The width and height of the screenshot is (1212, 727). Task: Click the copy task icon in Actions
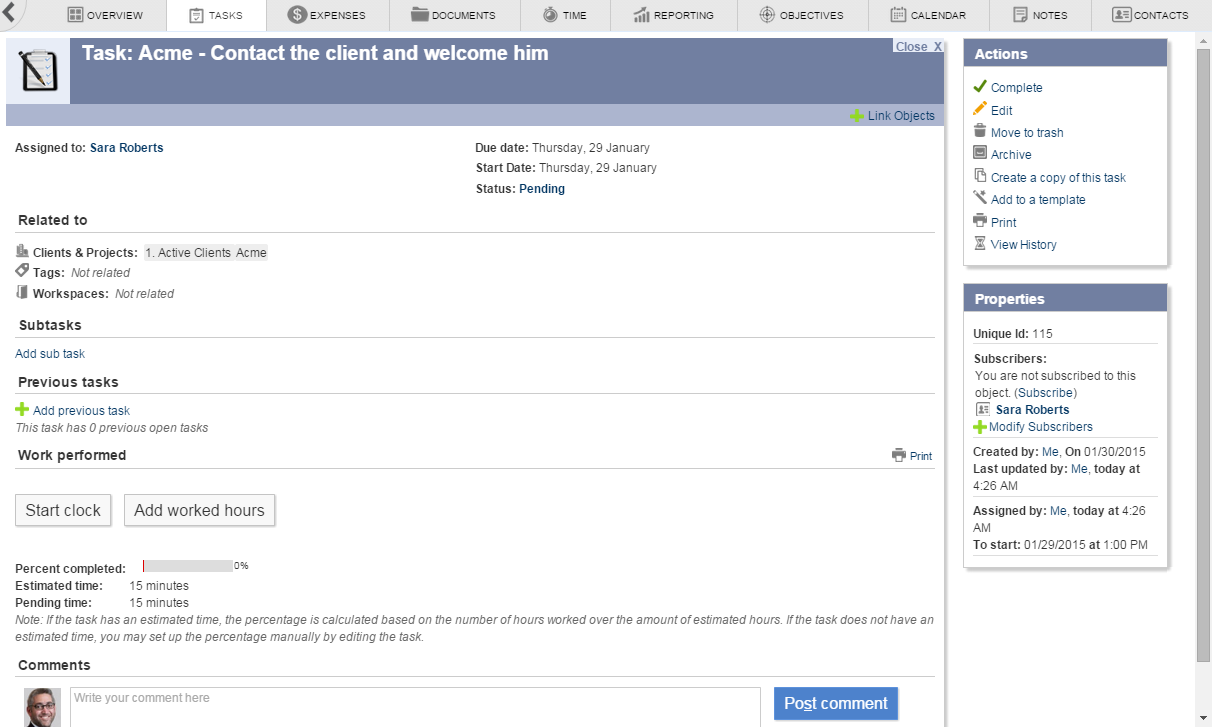click(980, 176)
